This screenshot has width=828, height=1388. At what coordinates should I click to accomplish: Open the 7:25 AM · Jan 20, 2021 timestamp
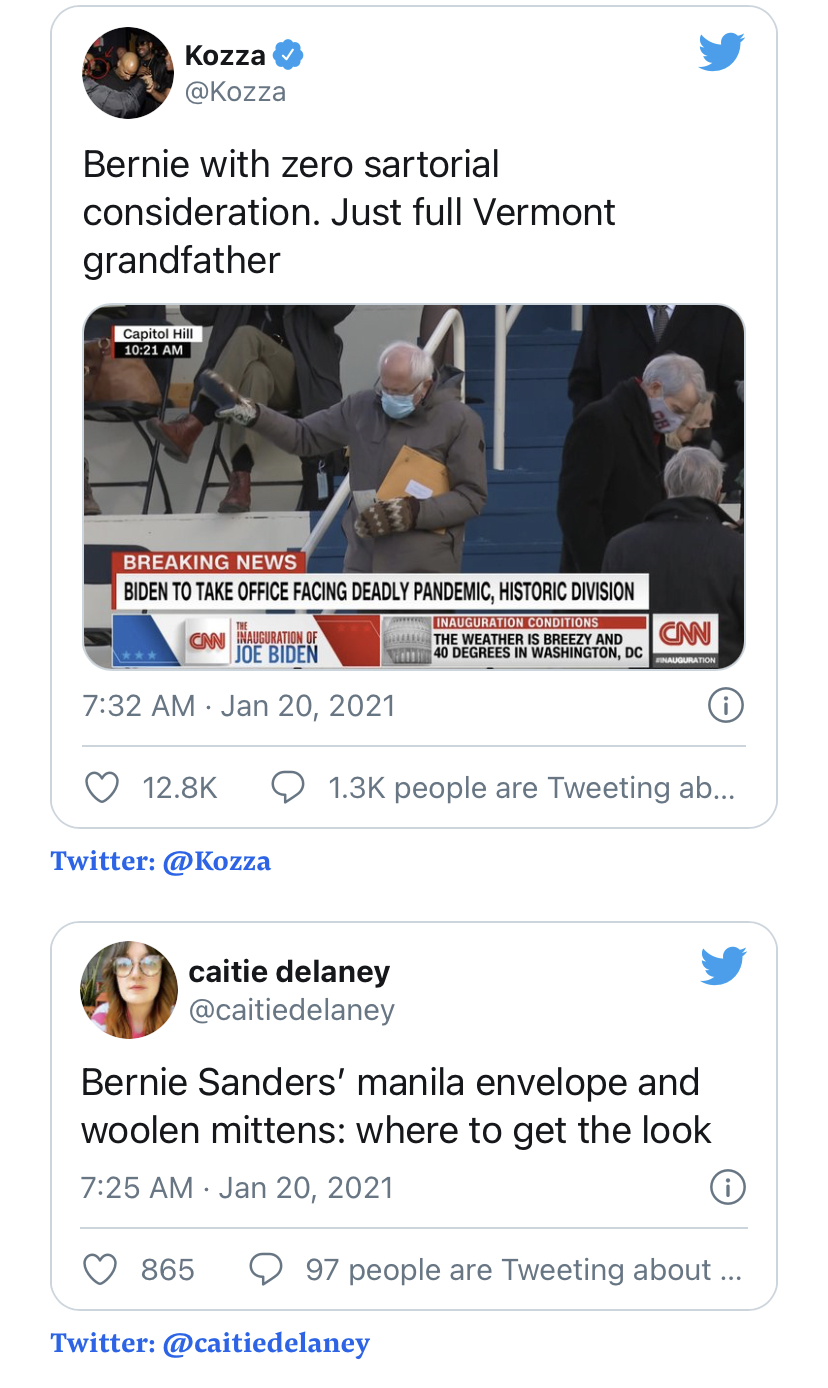point(237,1187)
